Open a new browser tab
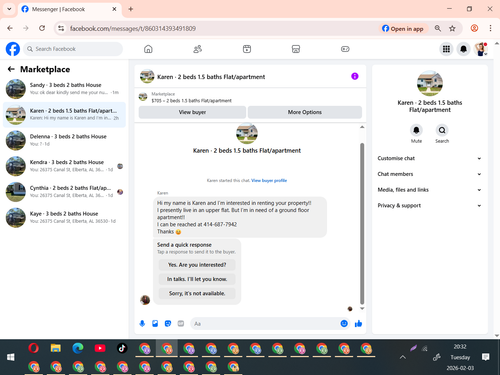 tap(131, 9)
